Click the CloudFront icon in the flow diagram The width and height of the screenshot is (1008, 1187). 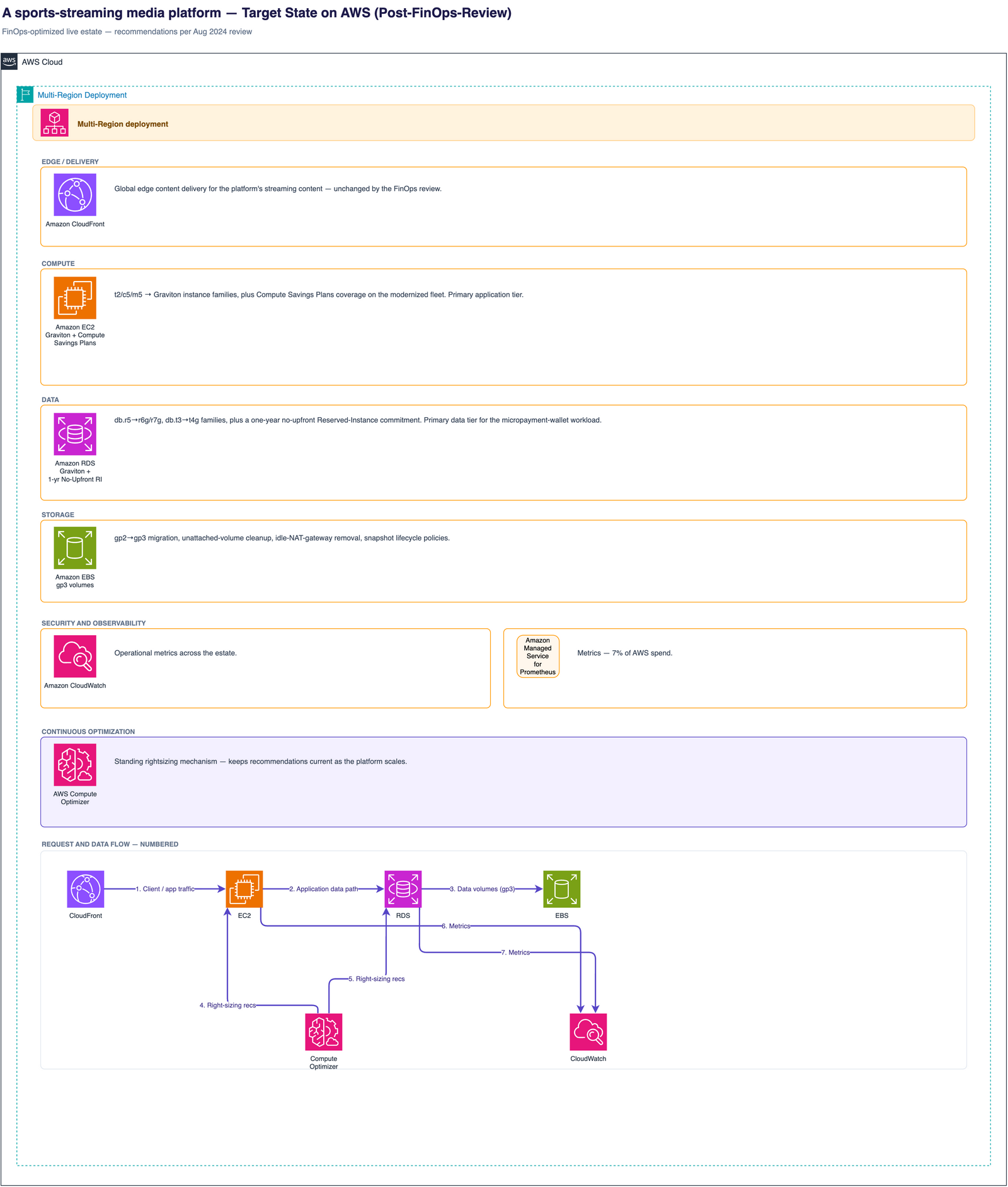86,889
